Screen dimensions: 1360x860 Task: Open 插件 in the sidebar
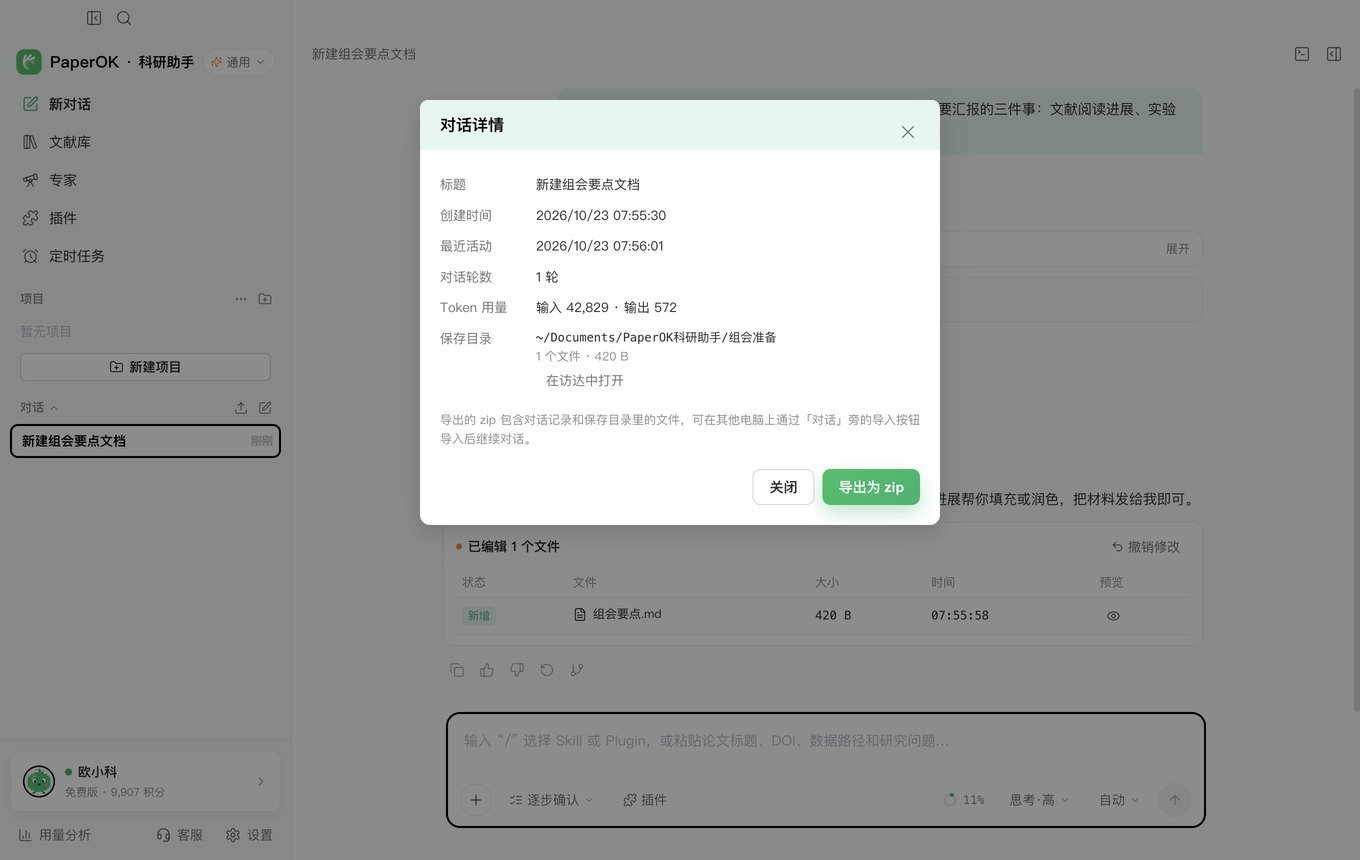[x=145, y=218]
